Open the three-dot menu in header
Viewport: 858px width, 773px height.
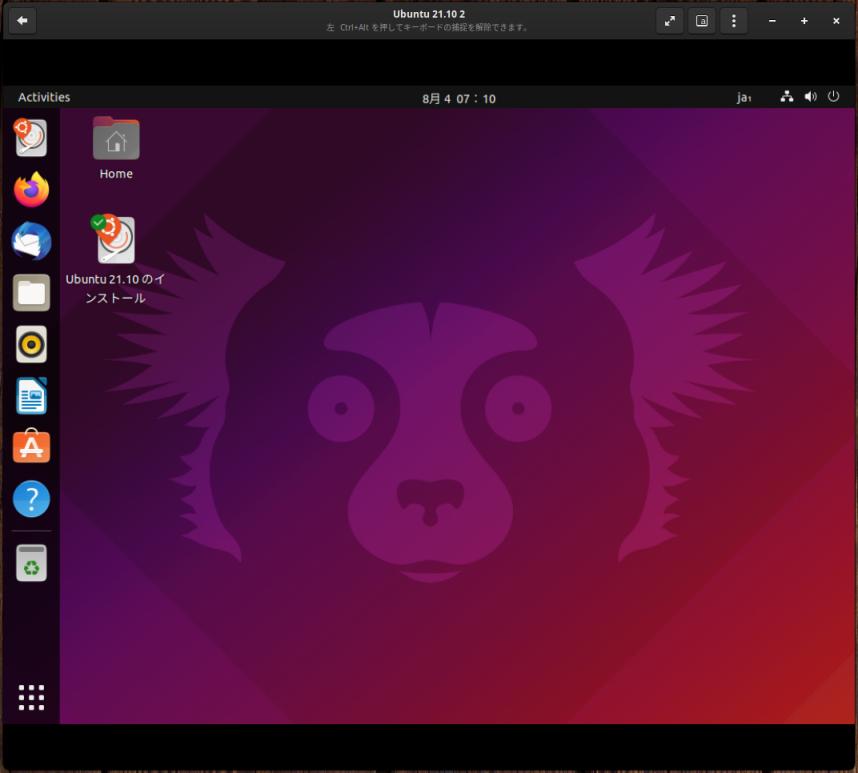point(733,21)
